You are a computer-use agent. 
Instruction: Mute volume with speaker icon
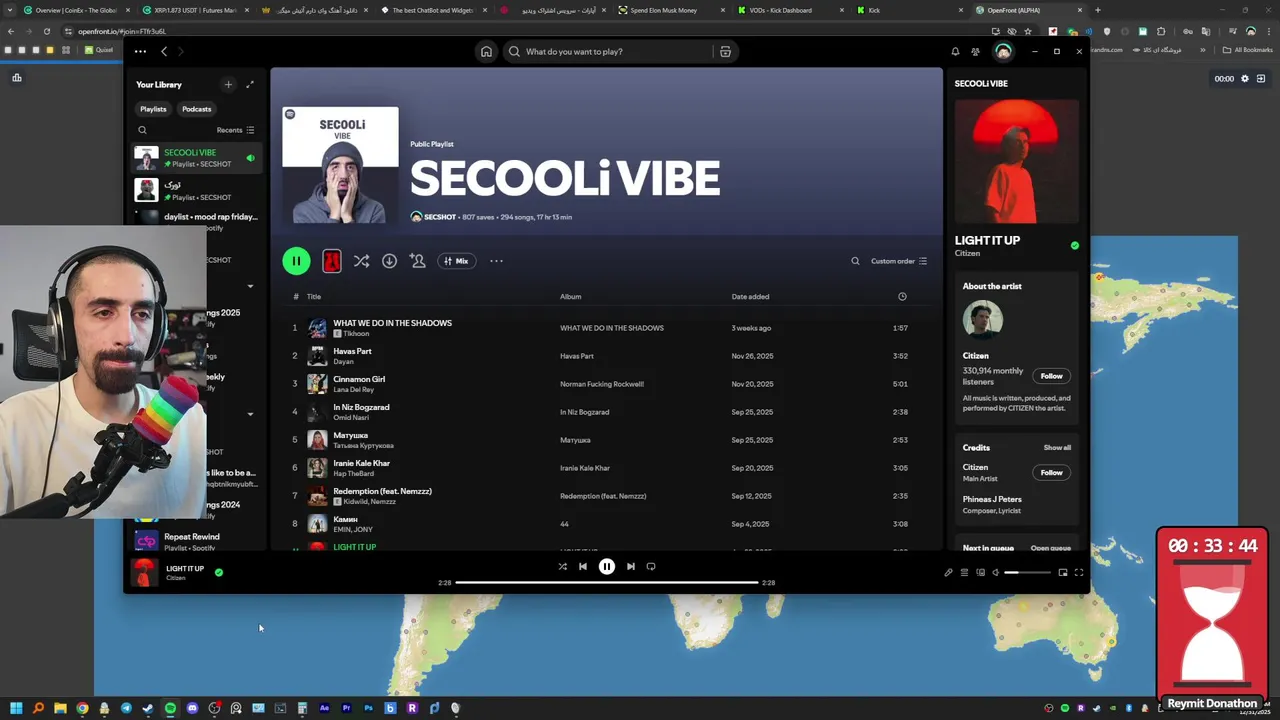pyautogui.click(x=995, y=573)
